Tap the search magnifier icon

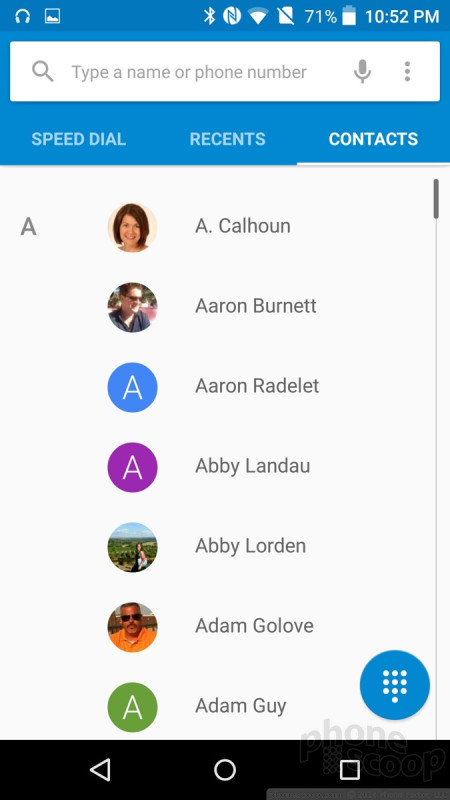(43, 71)
